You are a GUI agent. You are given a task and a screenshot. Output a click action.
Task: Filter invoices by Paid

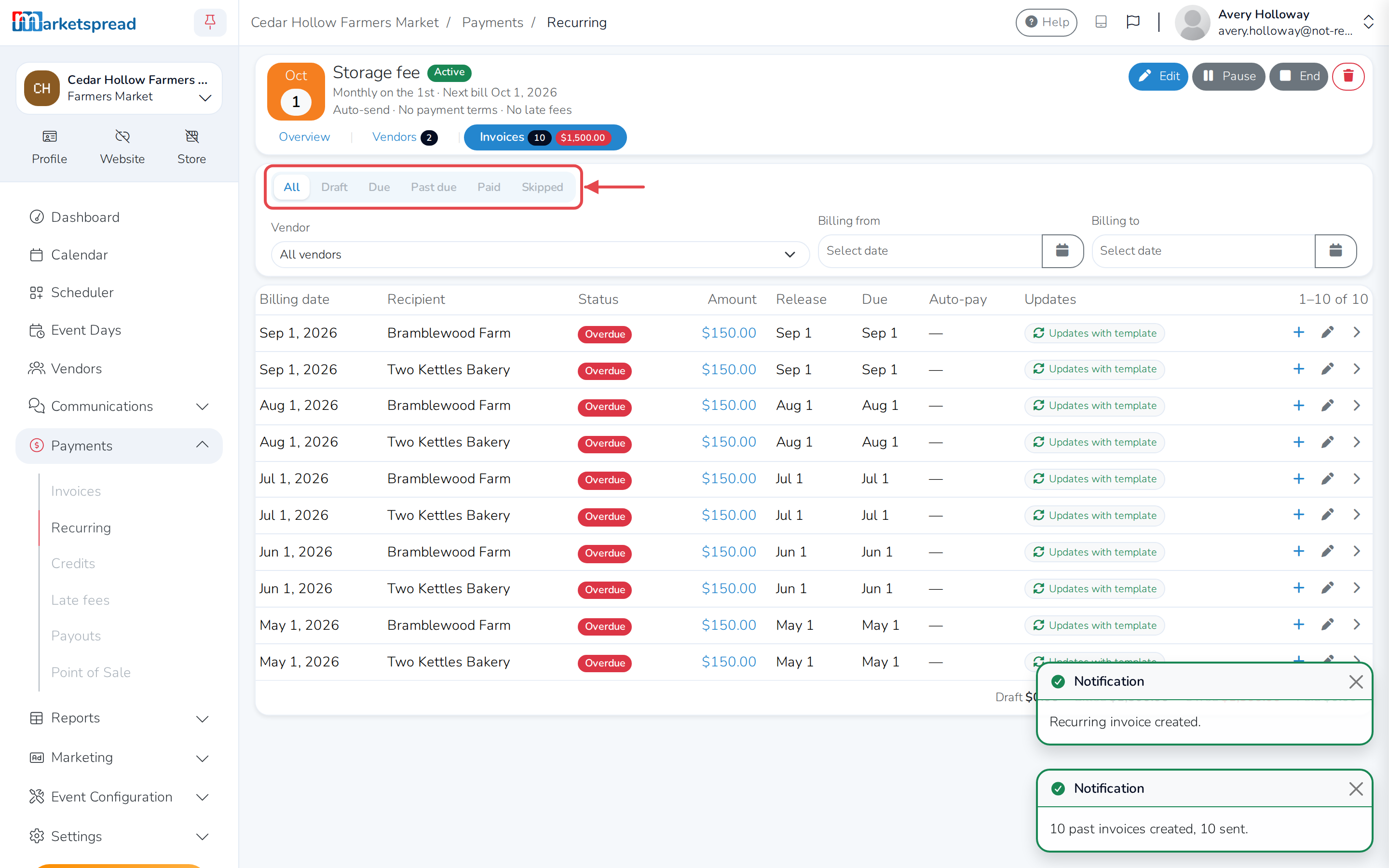pyautogui.click(x=489, y=187)
